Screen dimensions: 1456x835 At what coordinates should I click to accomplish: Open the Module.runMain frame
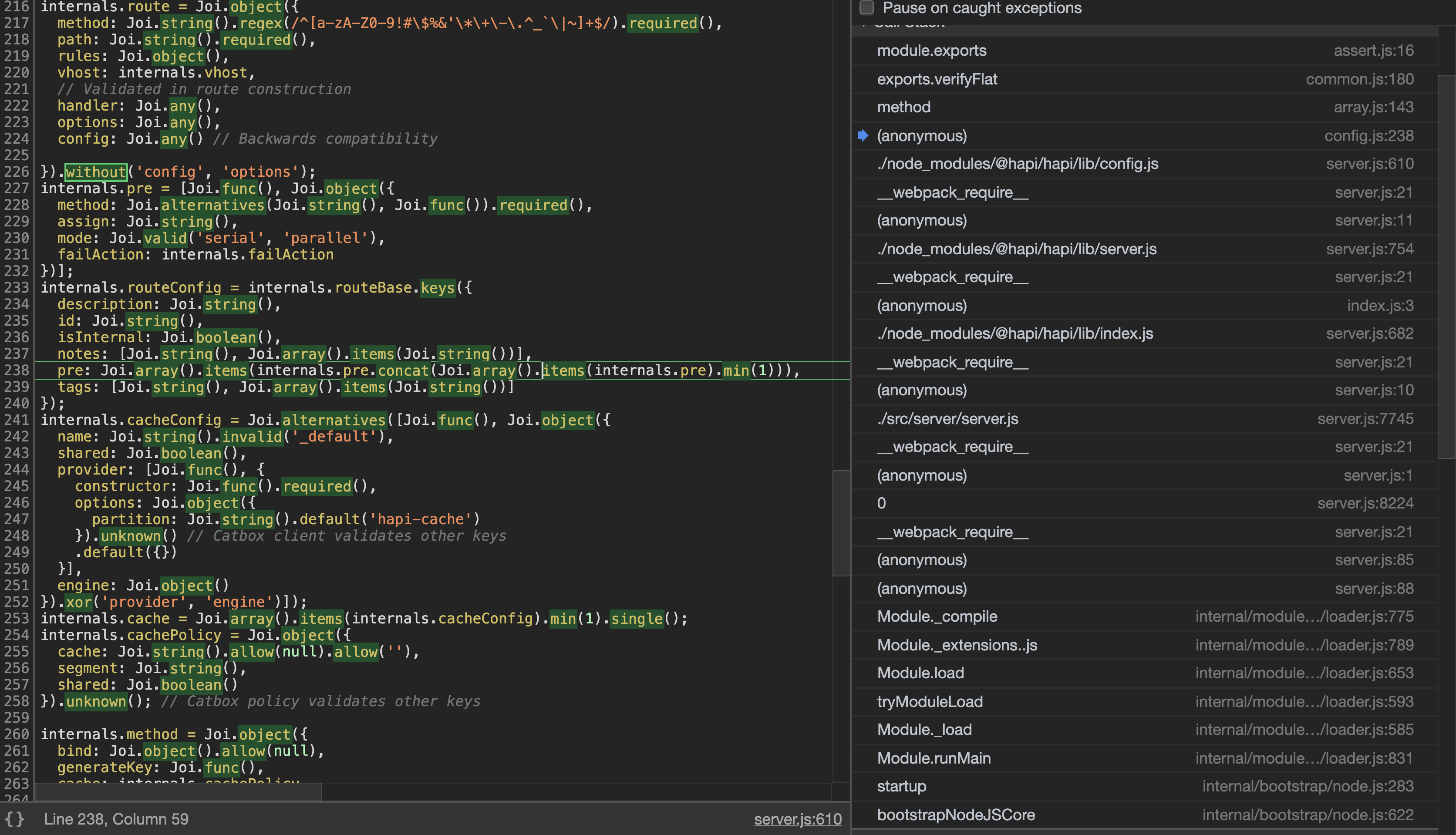pyautogui.click(x=934, y=758)
